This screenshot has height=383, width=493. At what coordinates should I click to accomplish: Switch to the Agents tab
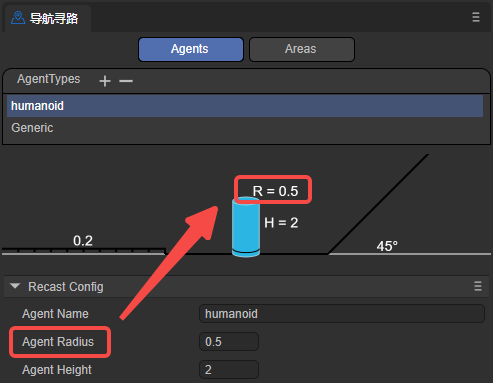tap(191, 49)
